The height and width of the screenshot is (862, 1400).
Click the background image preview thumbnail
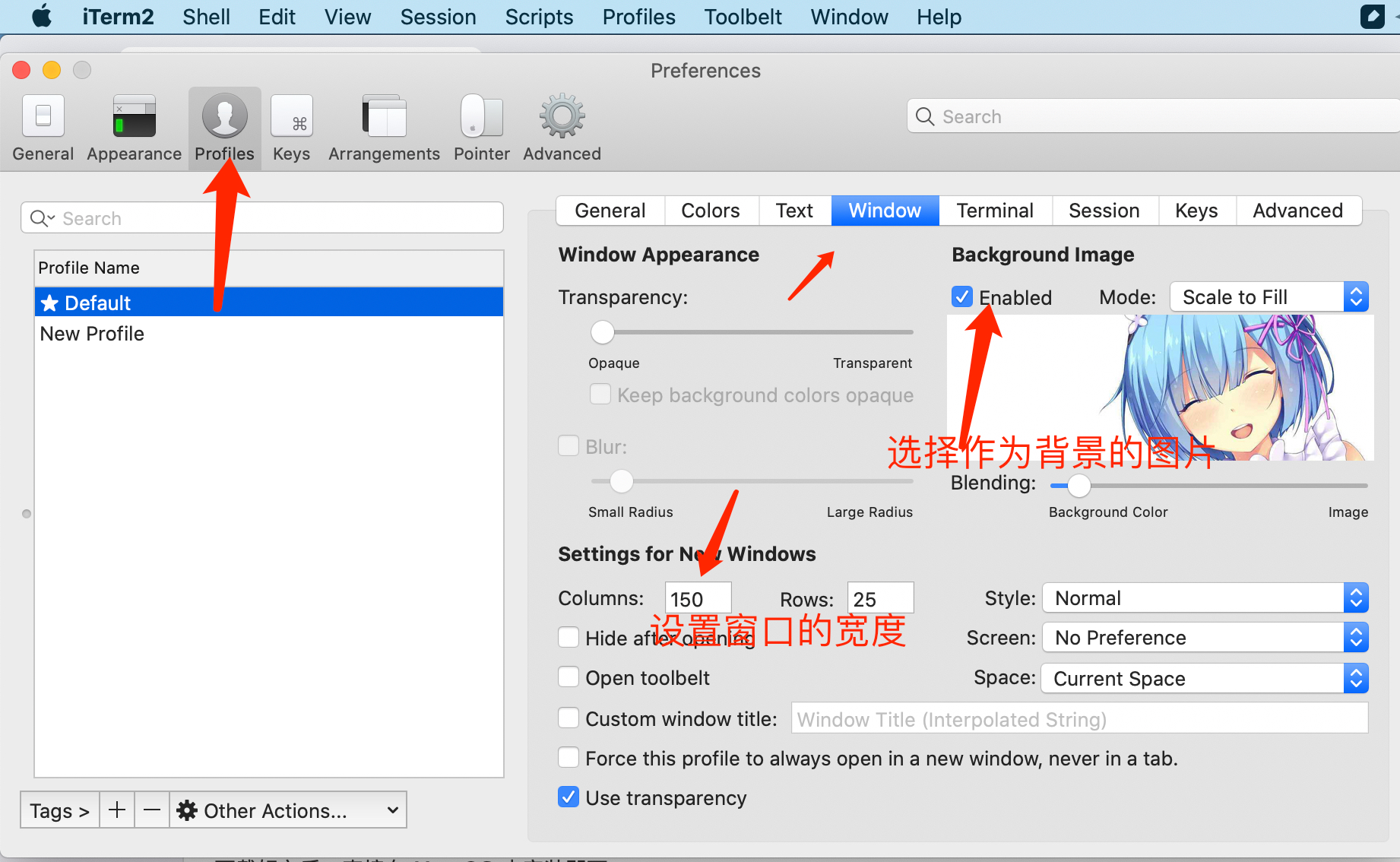point(1161,388)
